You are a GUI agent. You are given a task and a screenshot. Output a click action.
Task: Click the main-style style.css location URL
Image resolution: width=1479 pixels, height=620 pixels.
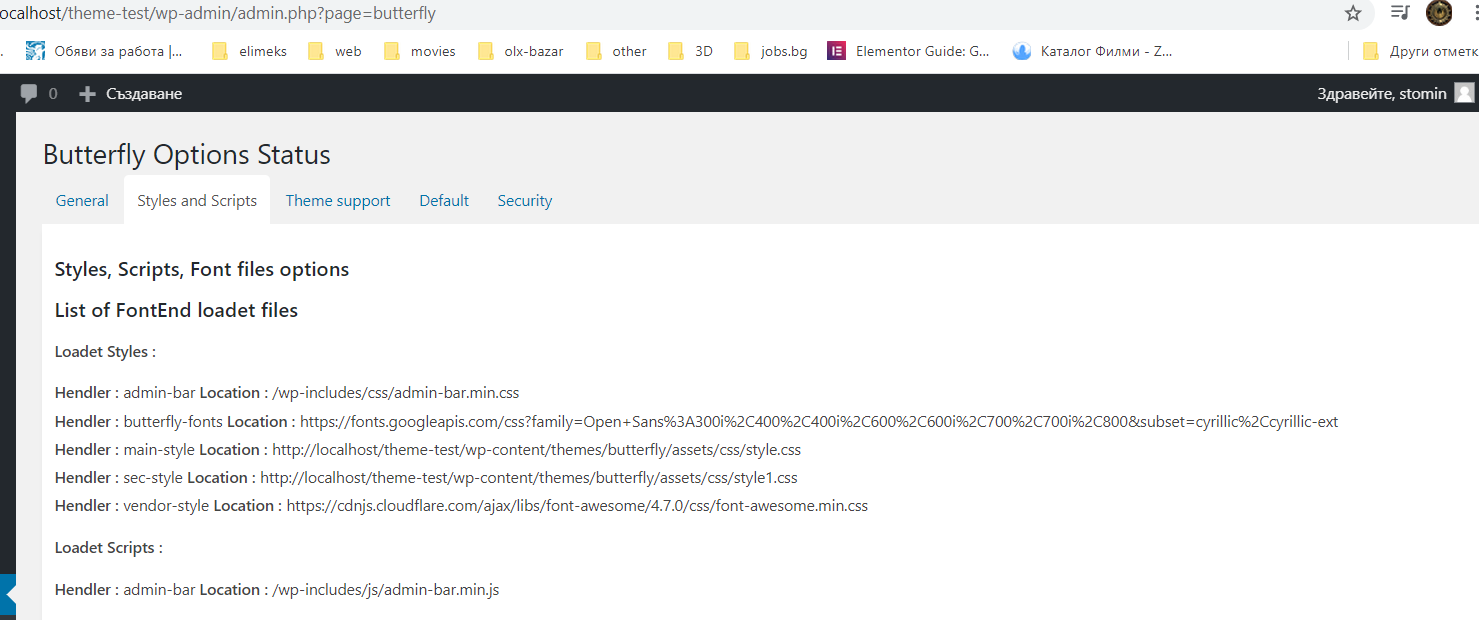coord(537,450)
